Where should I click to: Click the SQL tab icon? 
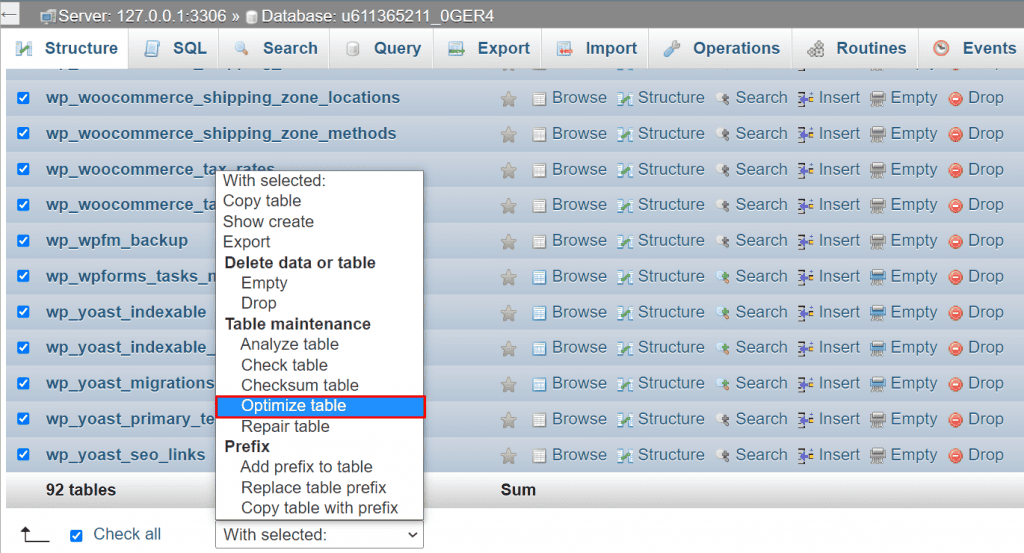152,49
